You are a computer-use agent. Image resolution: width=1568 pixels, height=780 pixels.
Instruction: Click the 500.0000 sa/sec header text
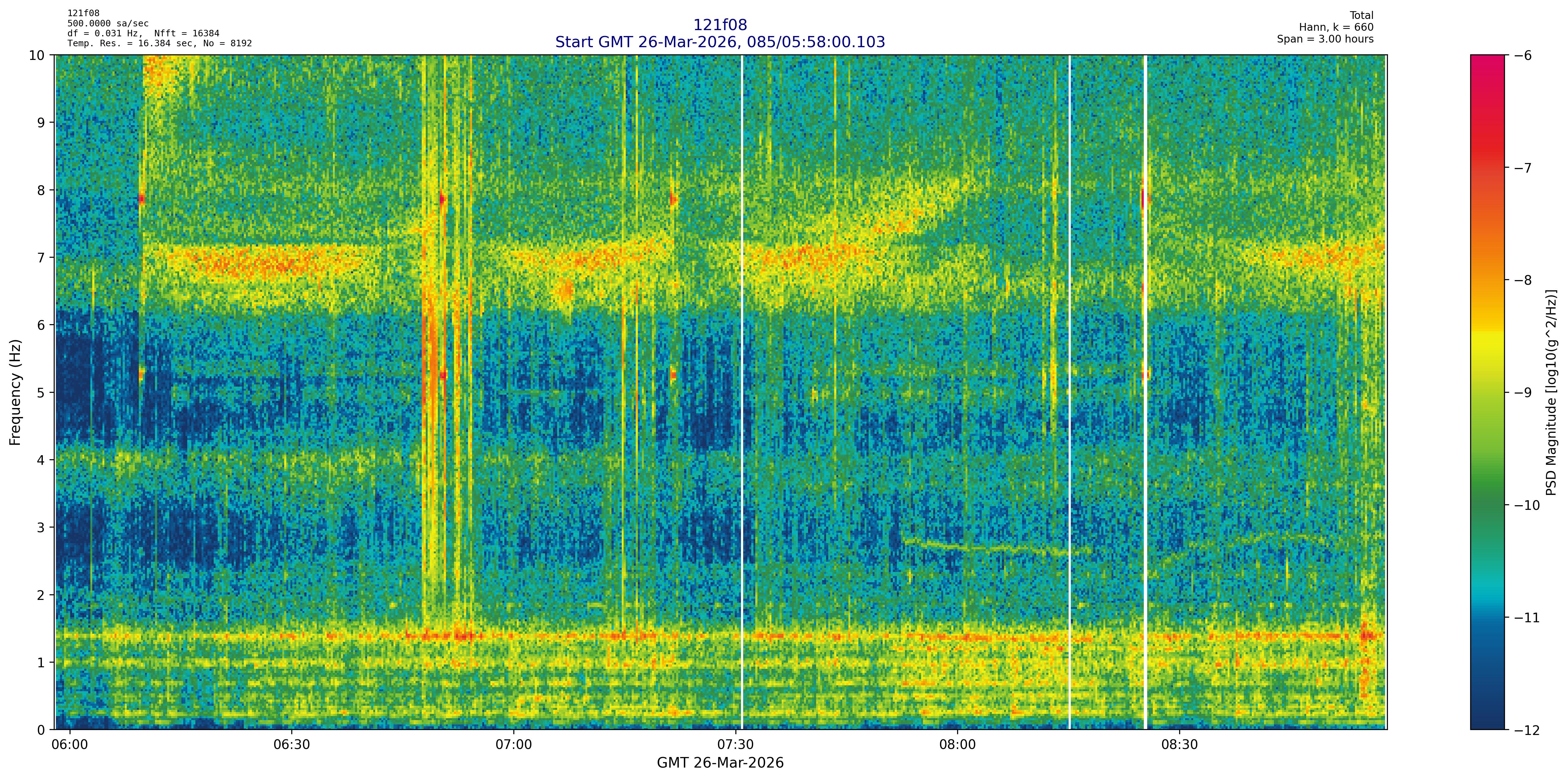[x=108, y=23]
